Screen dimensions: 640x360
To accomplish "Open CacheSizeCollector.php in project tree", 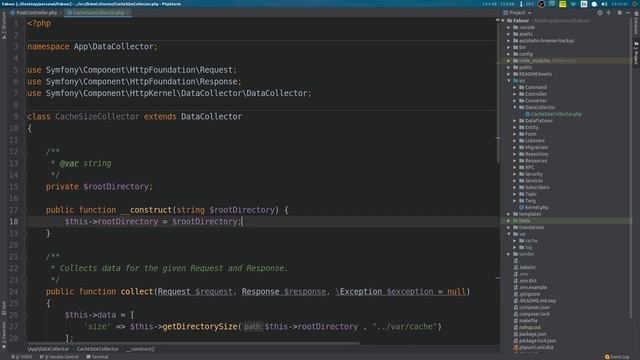I will pos(556,114).
